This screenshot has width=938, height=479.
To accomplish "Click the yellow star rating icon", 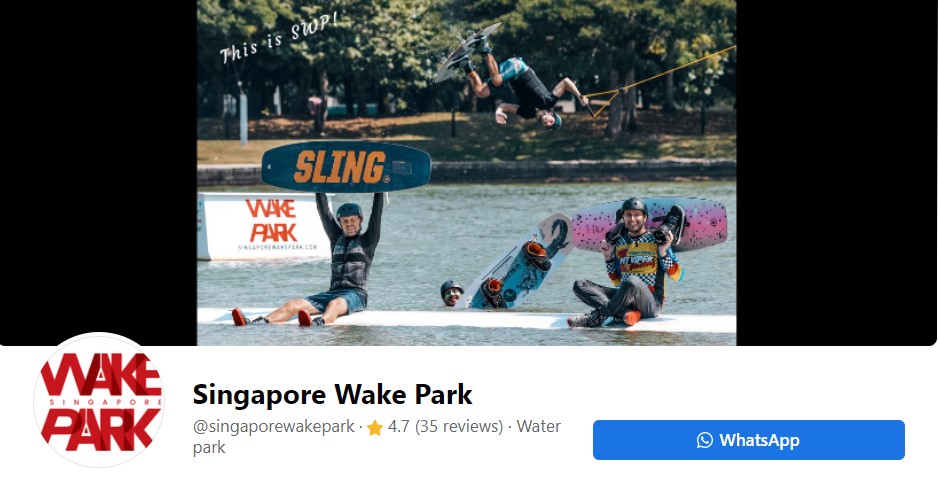I will point(375,428).
